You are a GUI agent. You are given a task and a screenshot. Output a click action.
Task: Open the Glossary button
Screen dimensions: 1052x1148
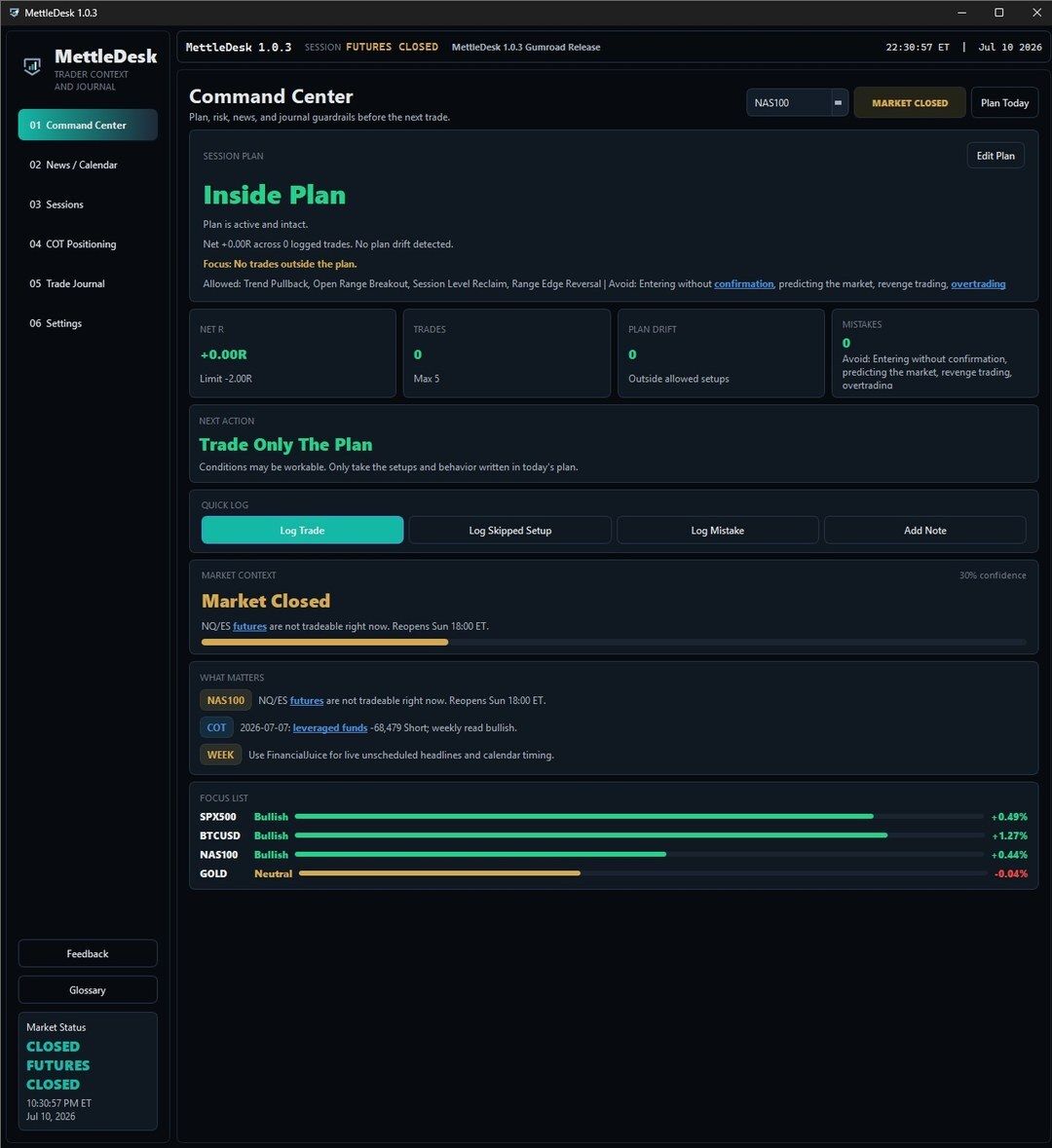tap(87, 990)
